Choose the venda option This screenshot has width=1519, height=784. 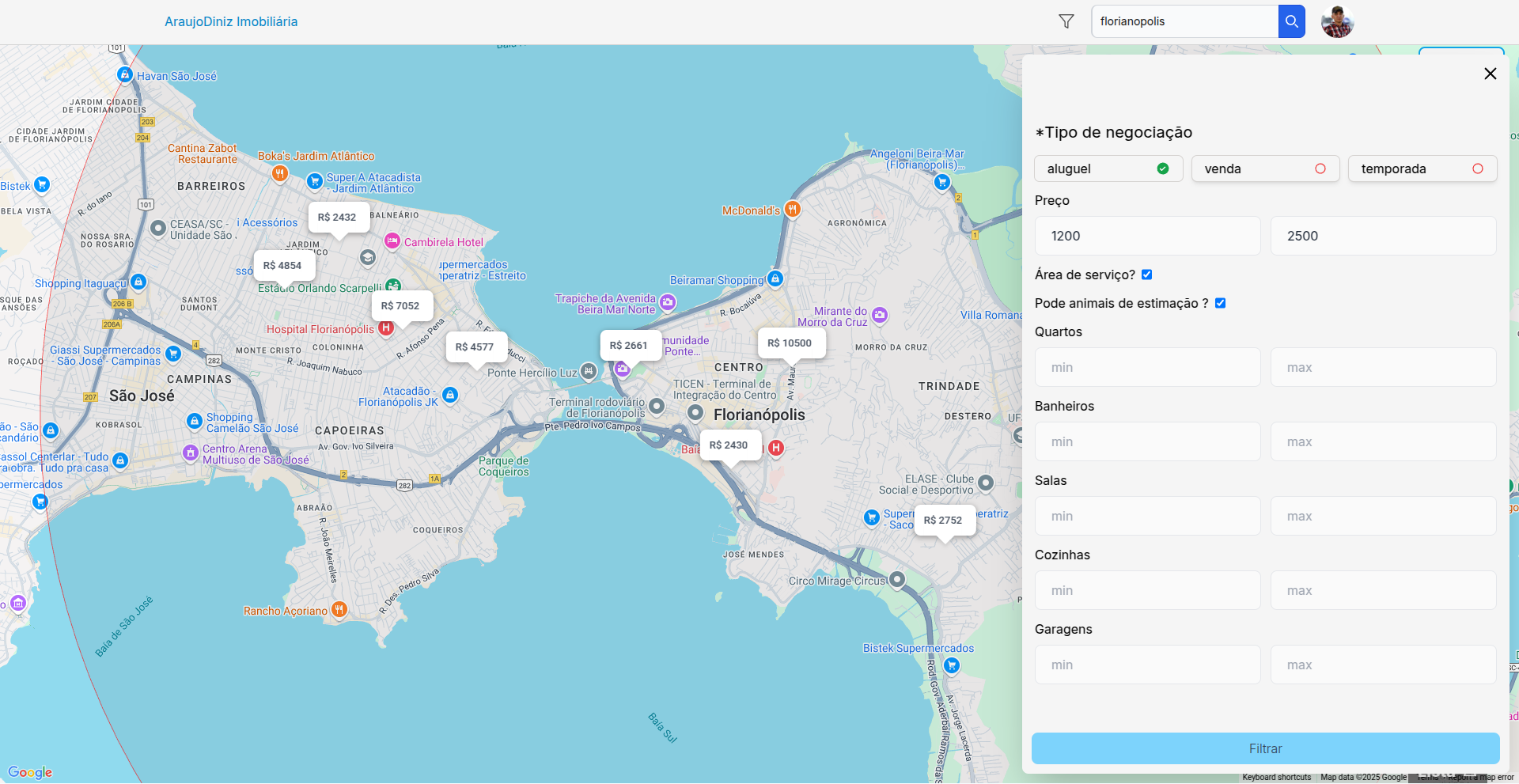[x=1264, y=169]
